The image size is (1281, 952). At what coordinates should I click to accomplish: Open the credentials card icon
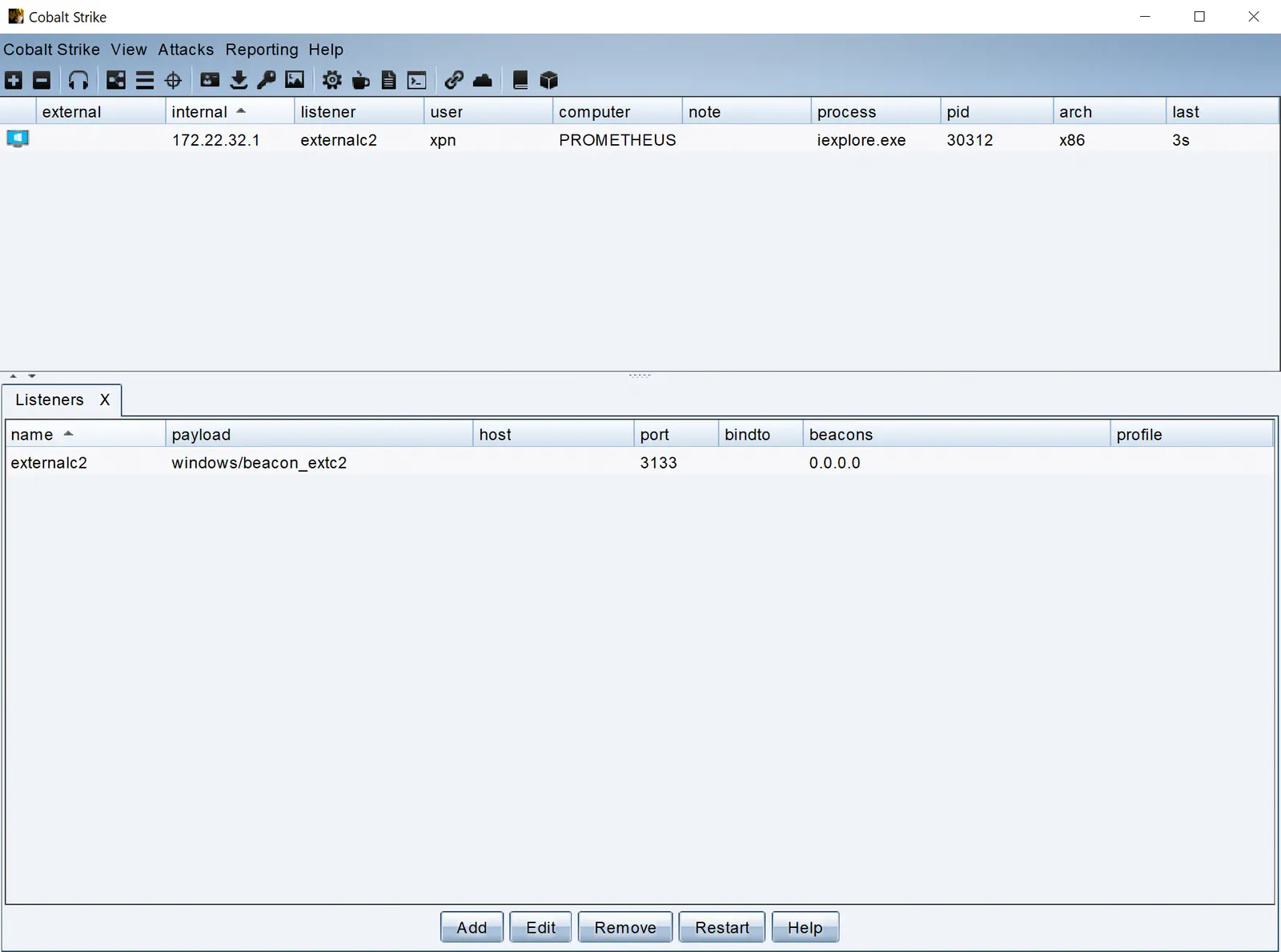pyautogui.click(x=210, y=79)
